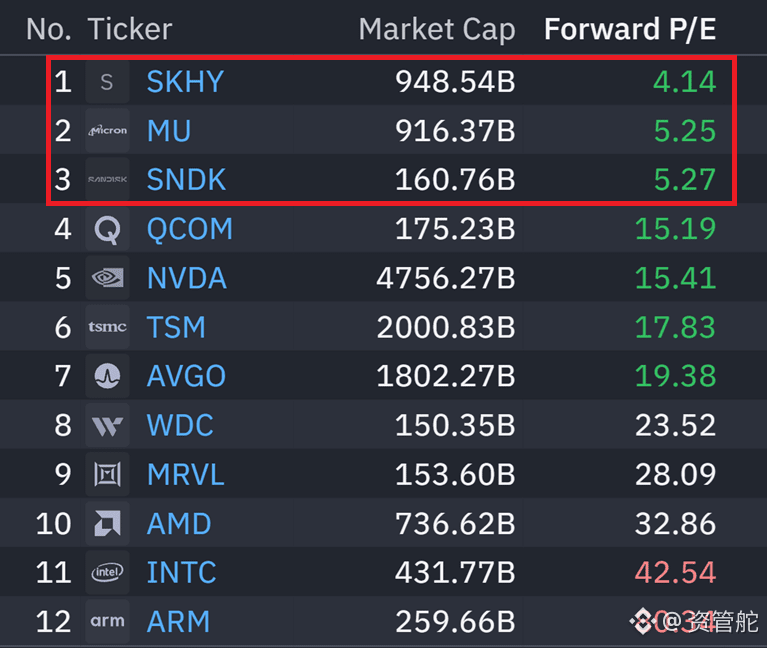Open the MU ticker link
767x648 pixels.
coord(169,131)
